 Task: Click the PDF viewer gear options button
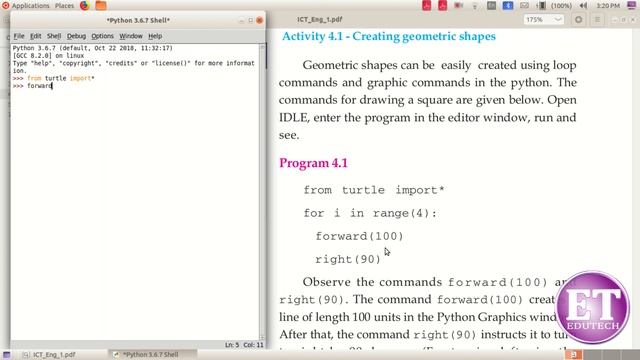(x=578, y=20)
